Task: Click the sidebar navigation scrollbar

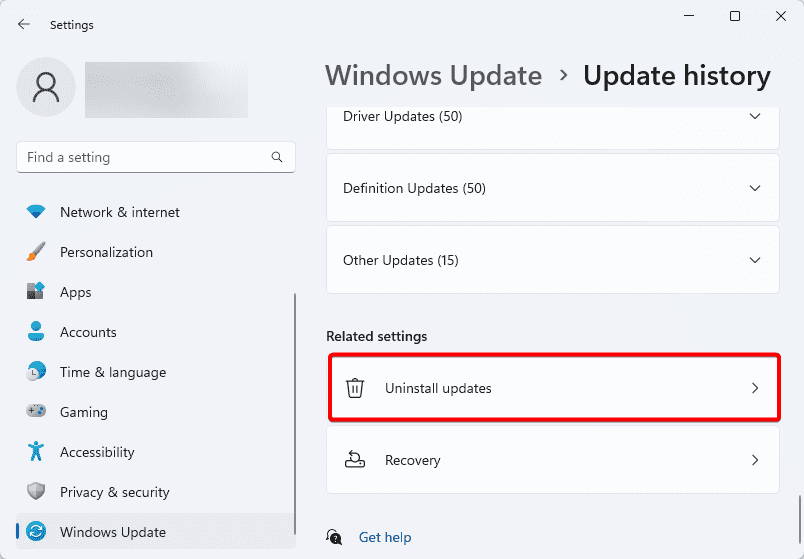Action: (294, 413)
